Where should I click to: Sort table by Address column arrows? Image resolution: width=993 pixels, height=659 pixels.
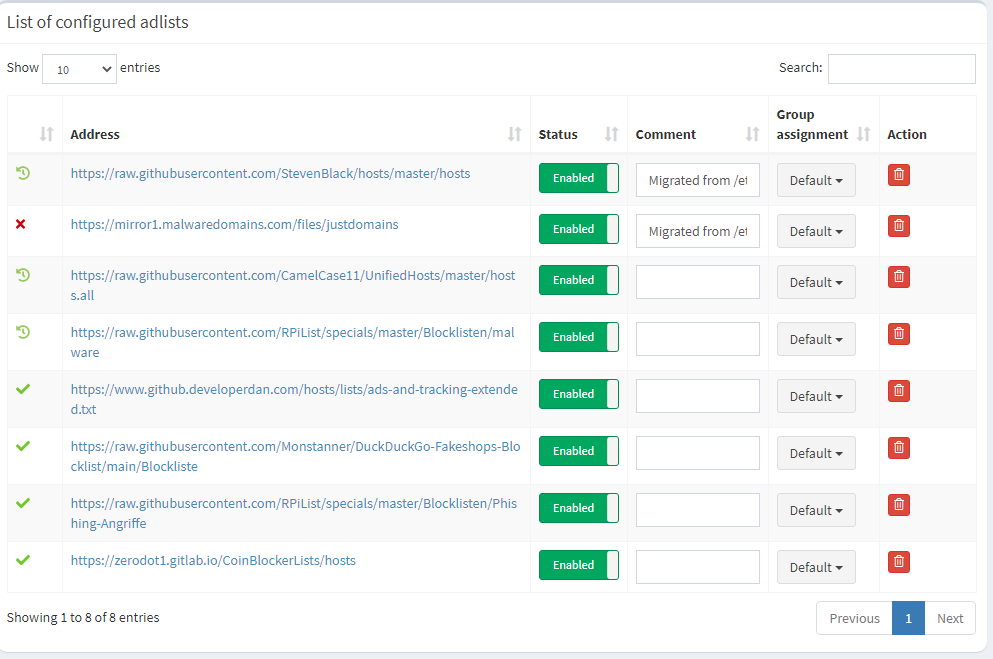515,134
